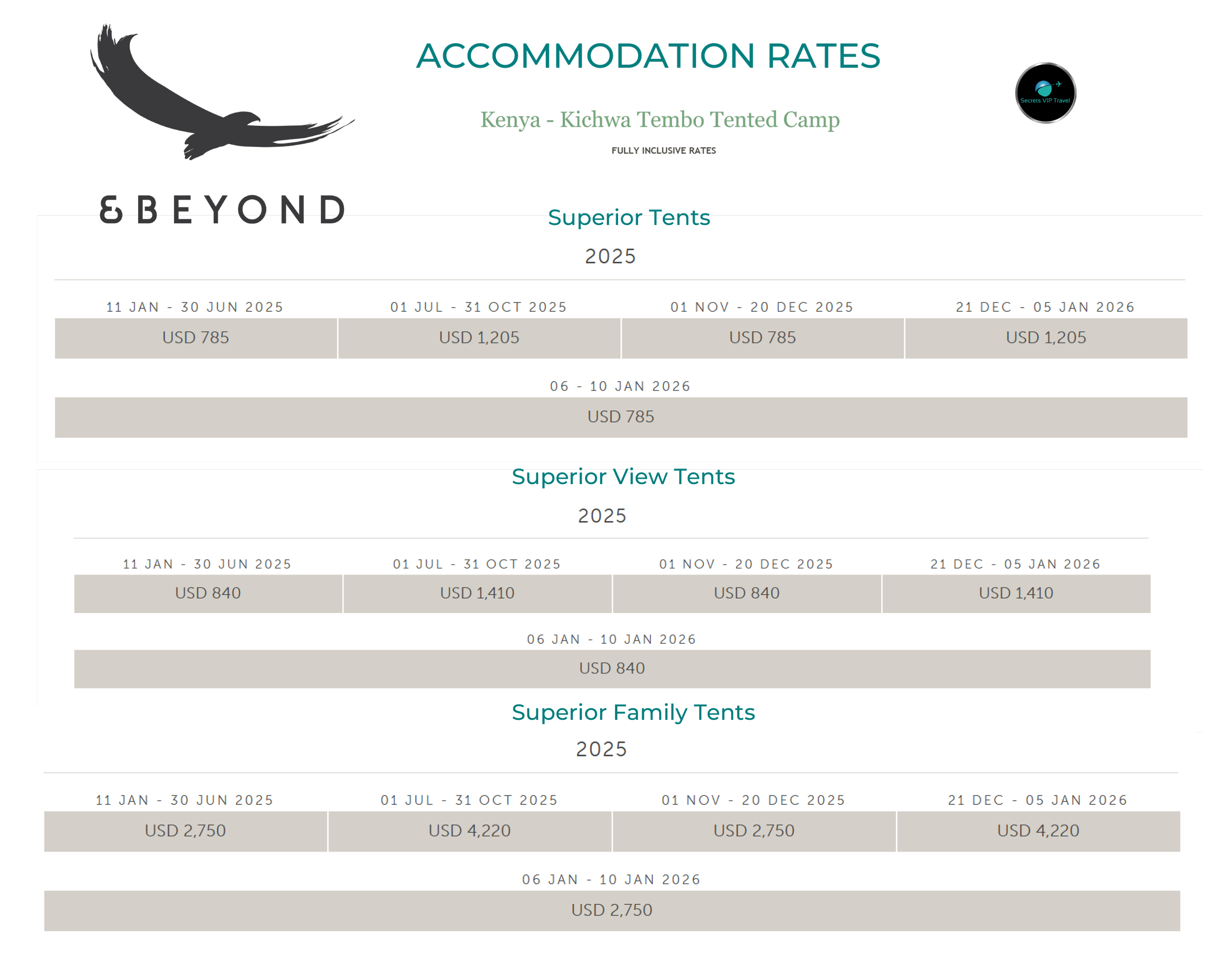Click Superior View Tents USD 1,410 Jul-Oct cell
This screenshot has height=972, width=1232.
tap(477, 594)
